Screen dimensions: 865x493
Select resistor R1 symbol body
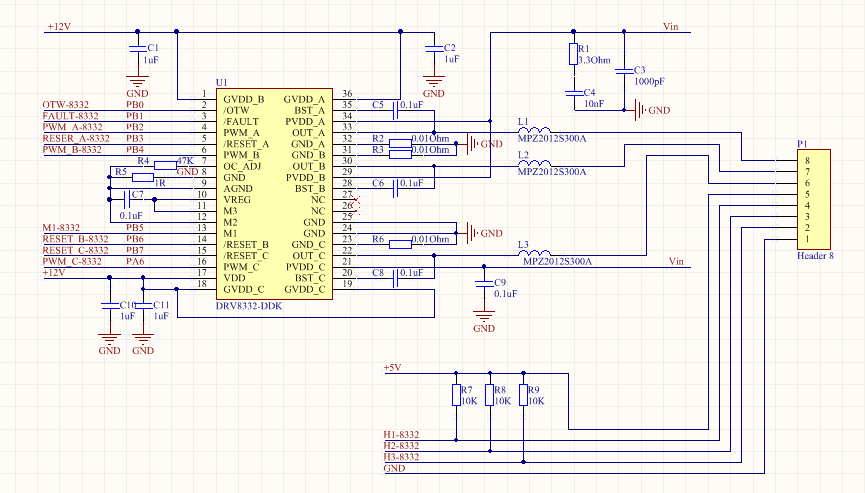tap(573, 54)
